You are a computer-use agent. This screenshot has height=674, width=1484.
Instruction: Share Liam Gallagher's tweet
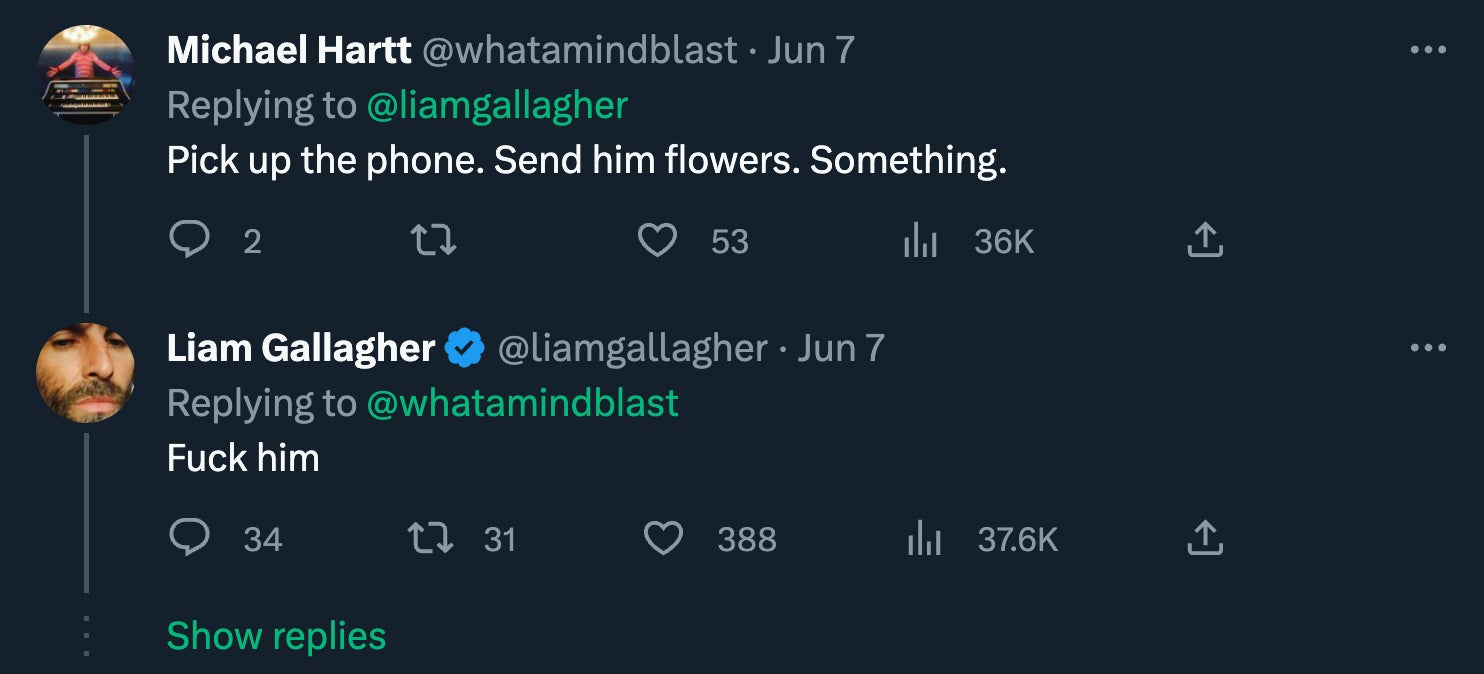(1204, 539)
